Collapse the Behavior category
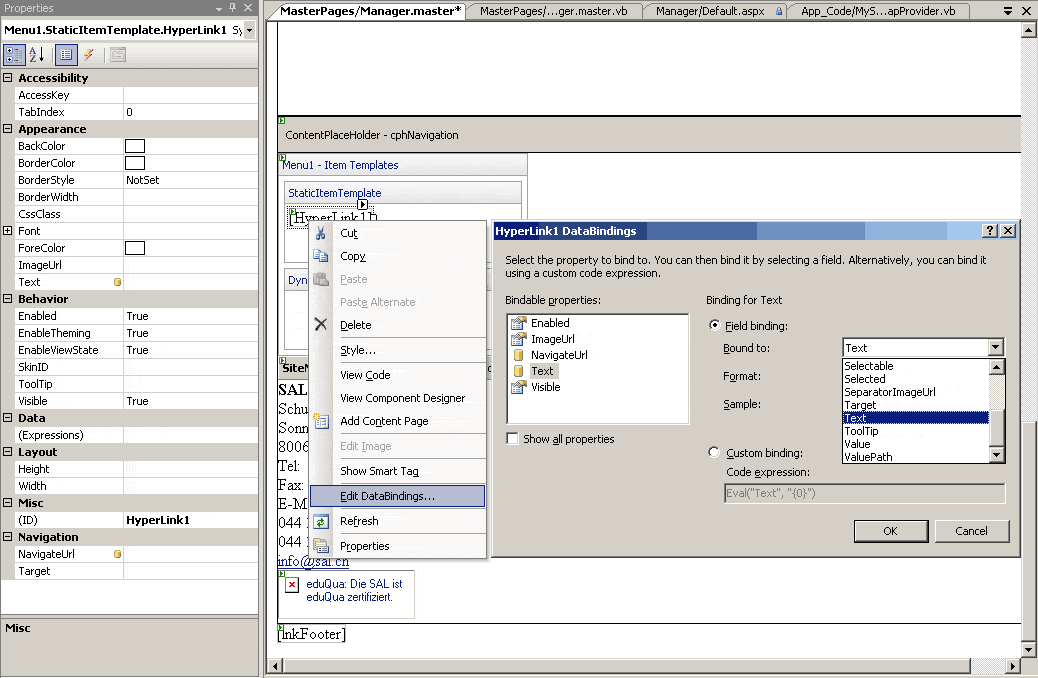 [x=7, y=299]
